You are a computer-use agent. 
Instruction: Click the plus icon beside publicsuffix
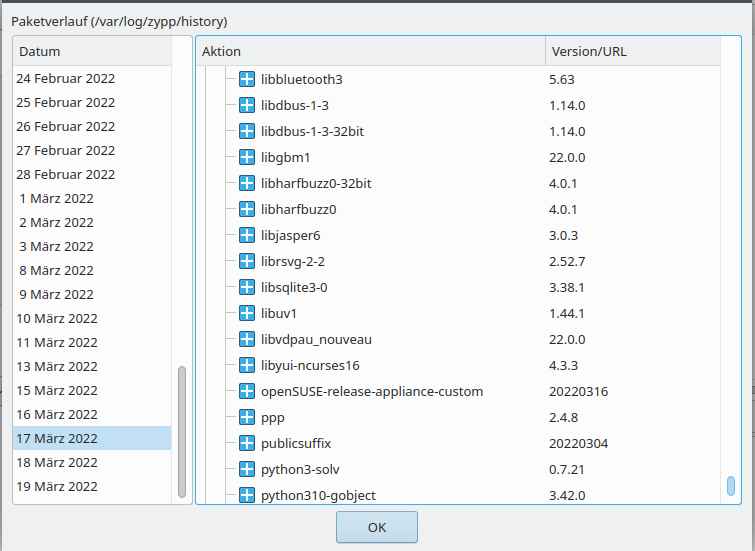(247, 443)
